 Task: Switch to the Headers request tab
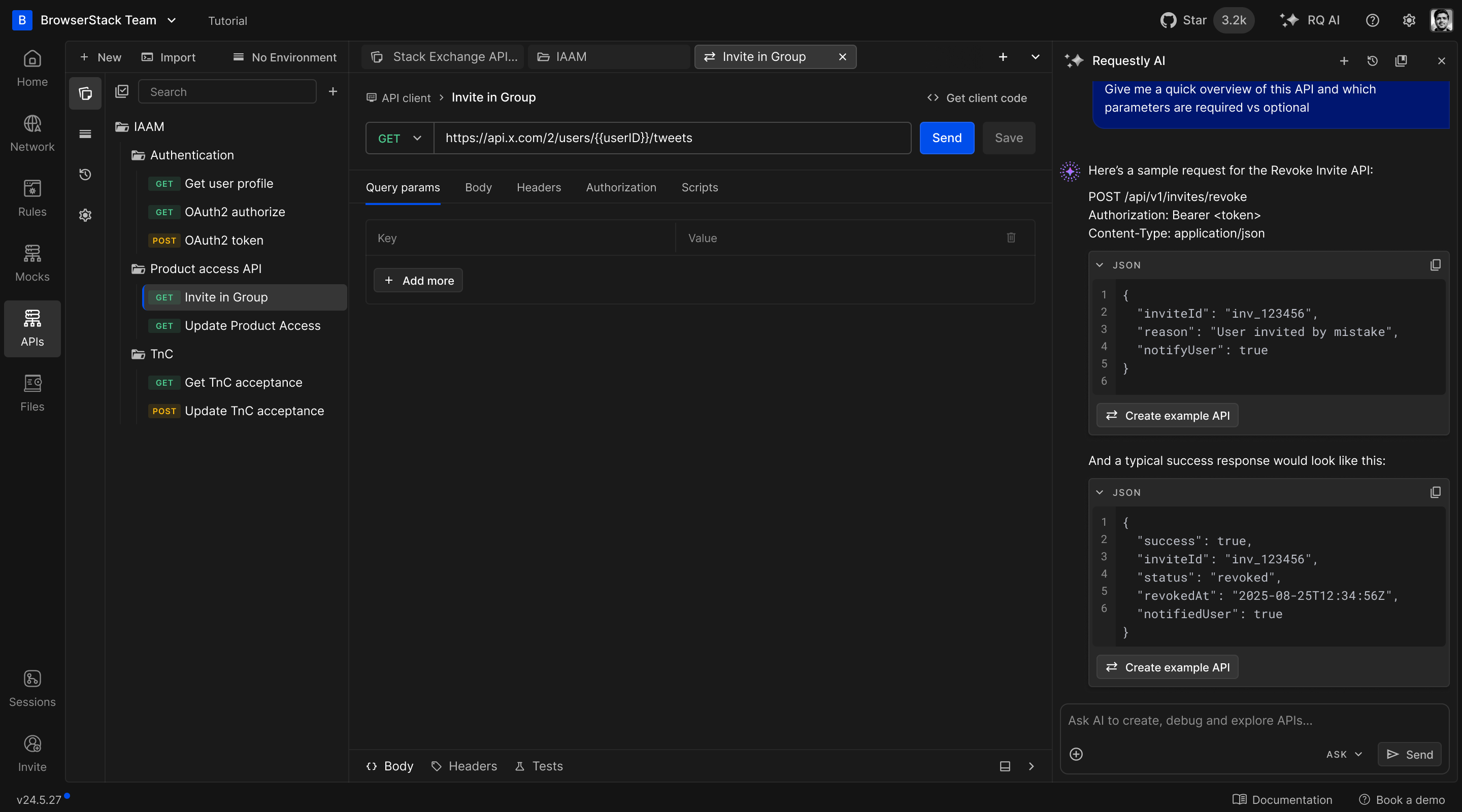pyautogui.click(x=539, y=187)
